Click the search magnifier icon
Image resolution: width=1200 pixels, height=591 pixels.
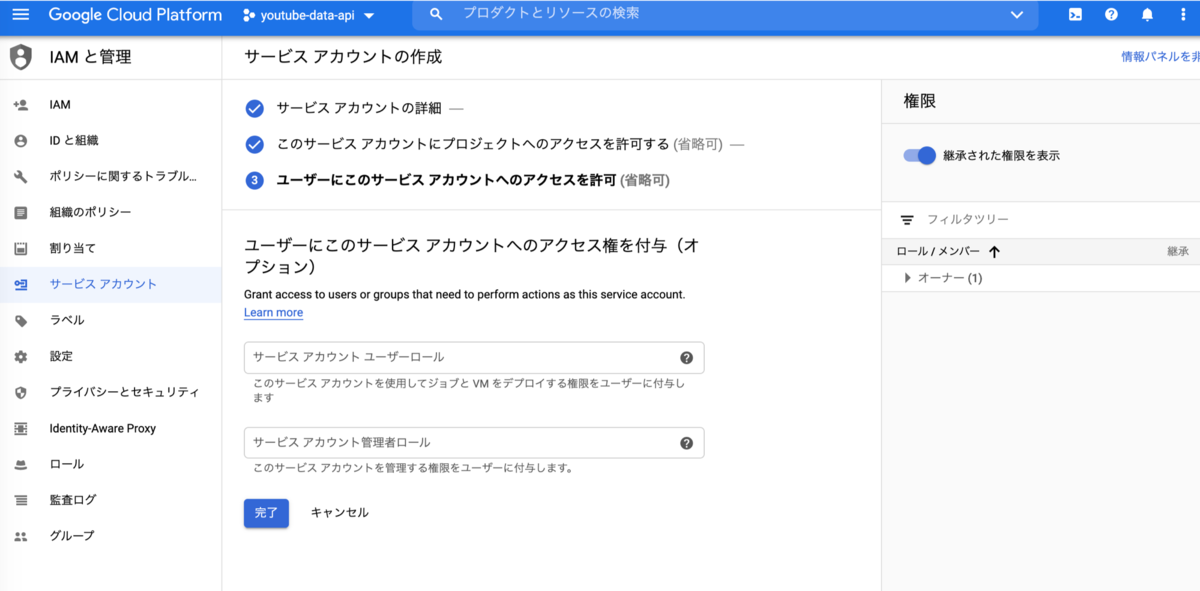435,14
